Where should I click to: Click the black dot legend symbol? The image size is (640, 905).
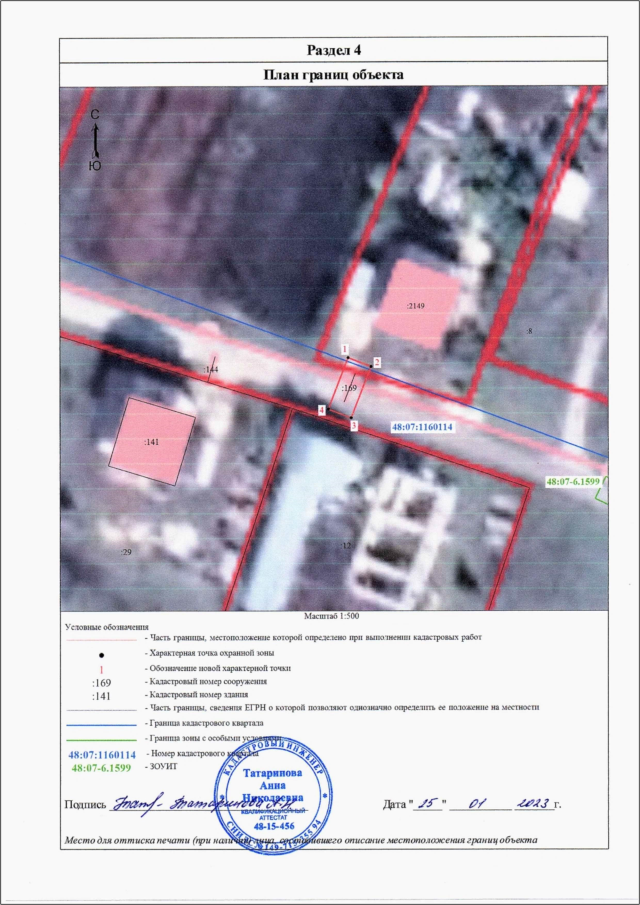click(101, 652)
